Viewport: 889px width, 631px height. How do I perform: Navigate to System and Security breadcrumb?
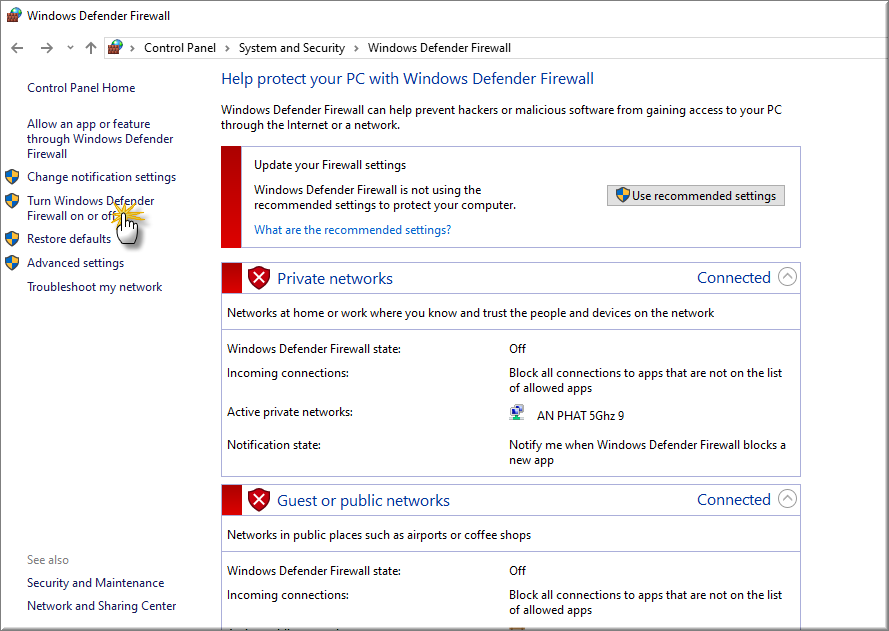tap(291, 48)
